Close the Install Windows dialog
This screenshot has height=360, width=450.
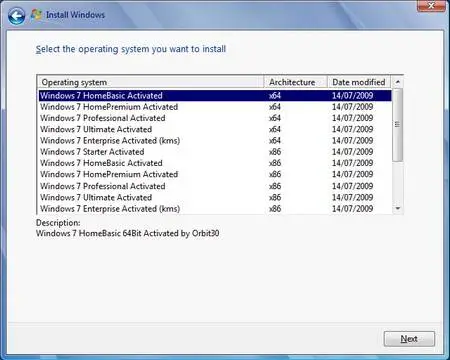[431, 6]
